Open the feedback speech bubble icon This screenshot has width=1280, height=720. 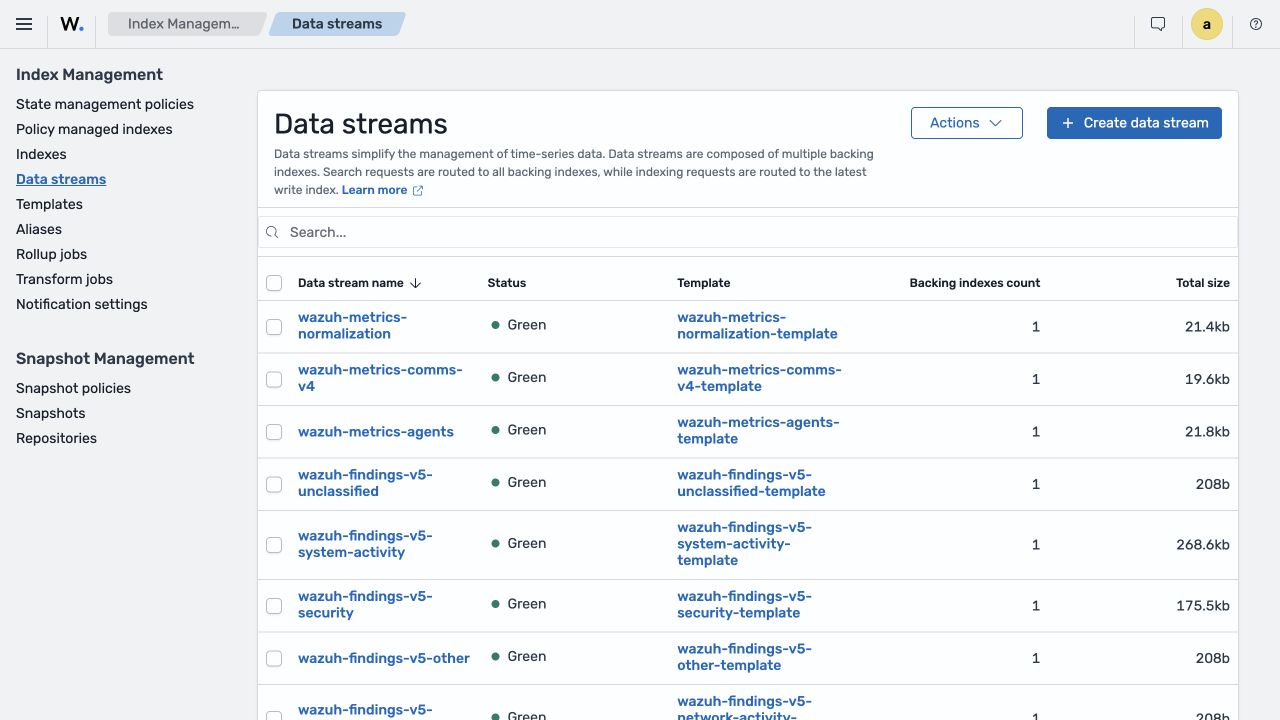1158,24
